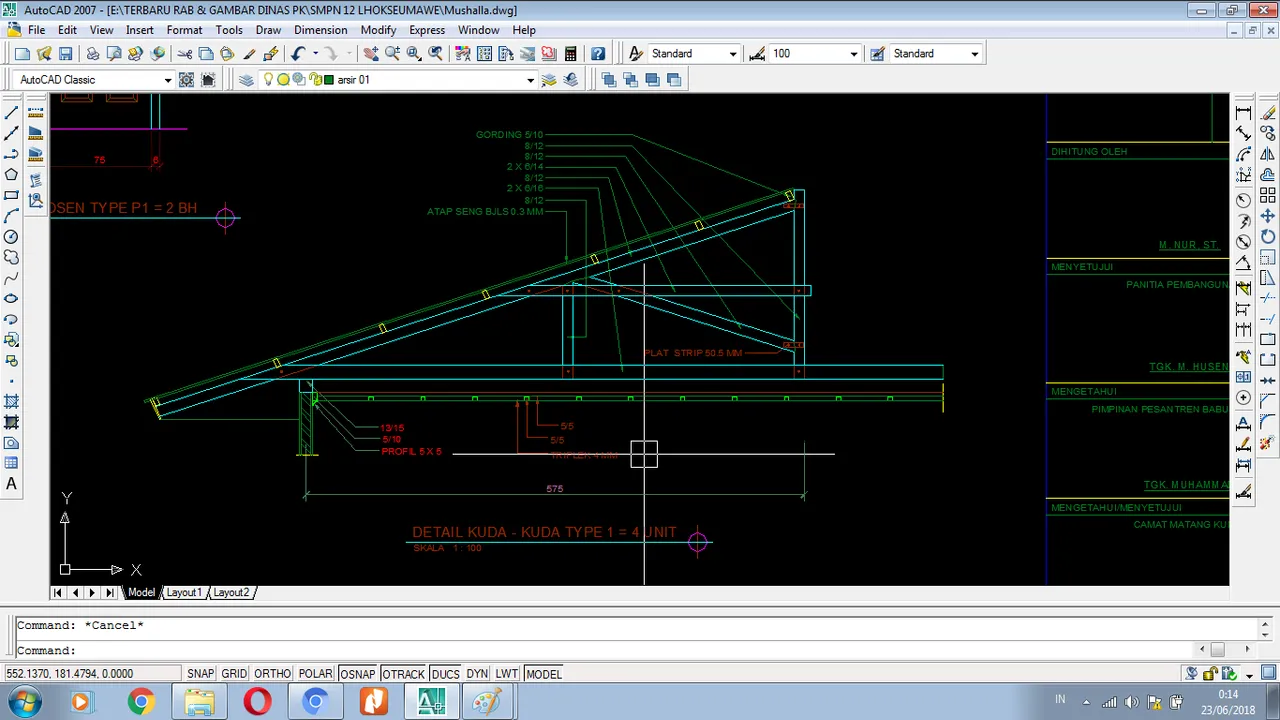
Task: Toggle POLAR tracking in status bar
Action: (315, 674)
